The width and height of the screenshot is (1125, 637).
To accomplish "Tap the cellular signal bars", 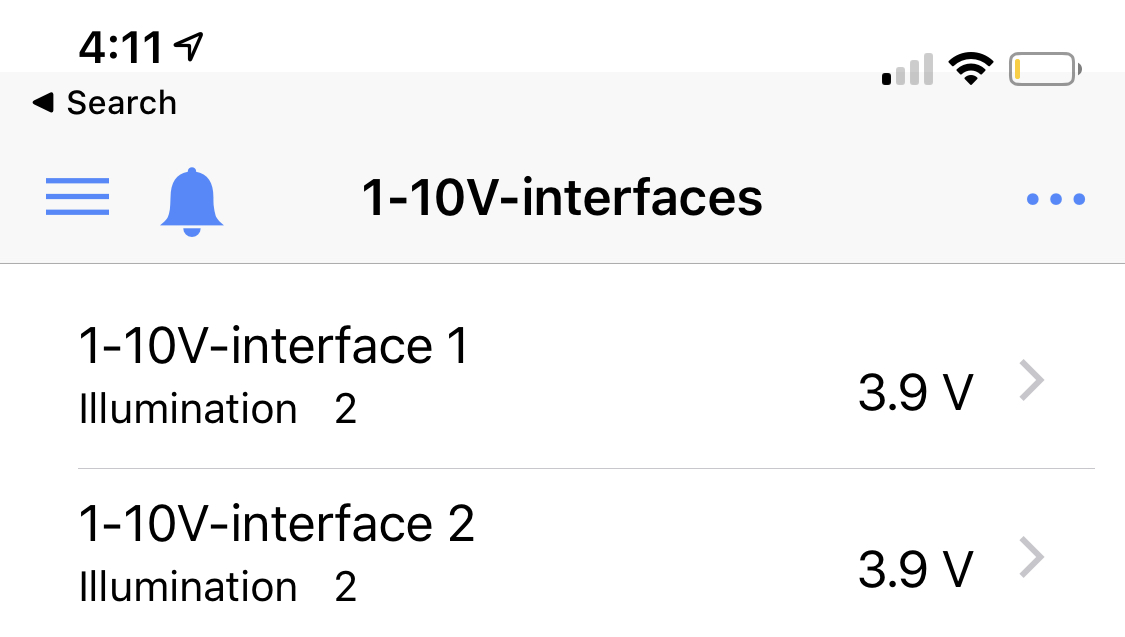I will tap(907, 71).
